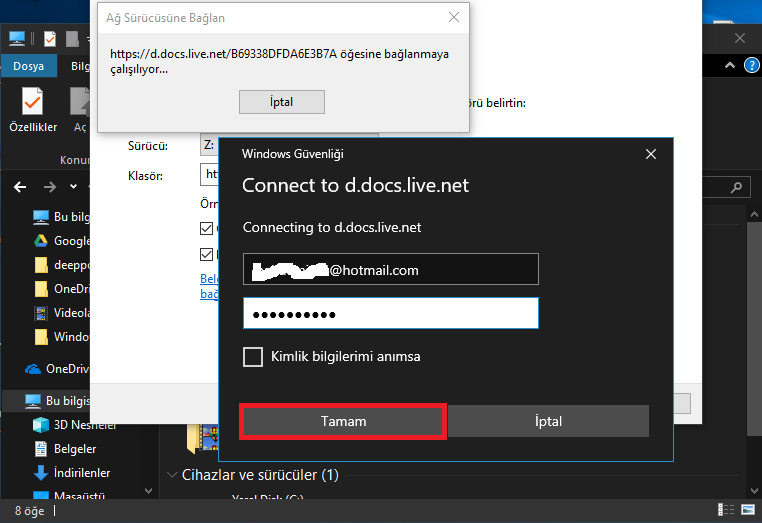Click the password field
Image resolution: width=762 pixels, height=523 pixels.
pos(391,313)
